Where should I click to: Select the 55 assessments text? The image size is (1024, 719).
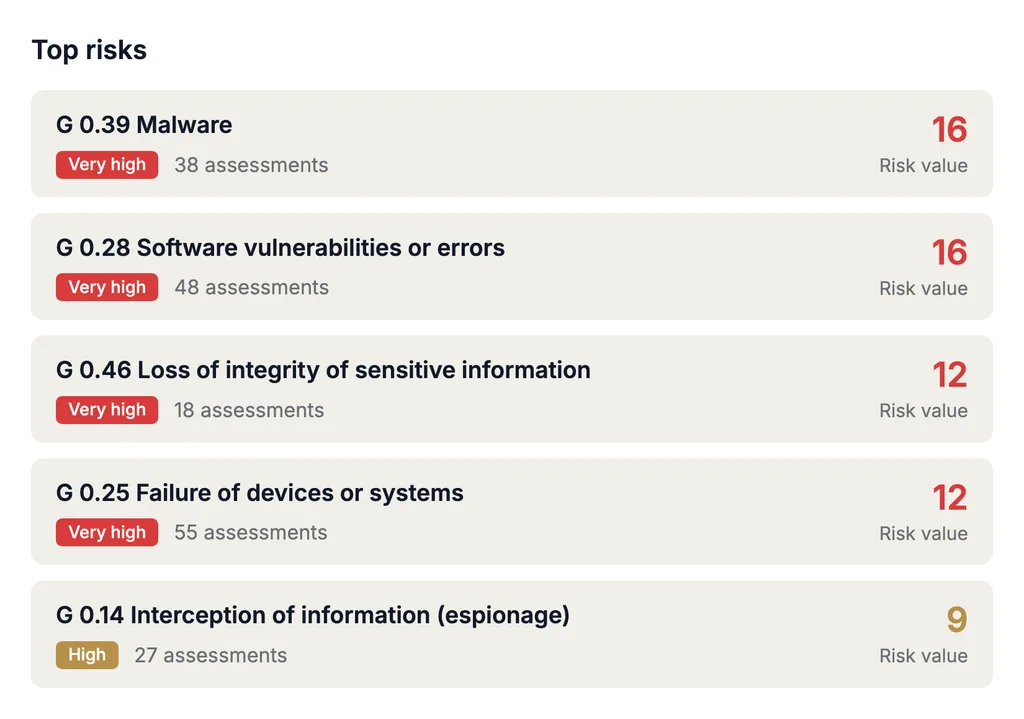(251, 532)
